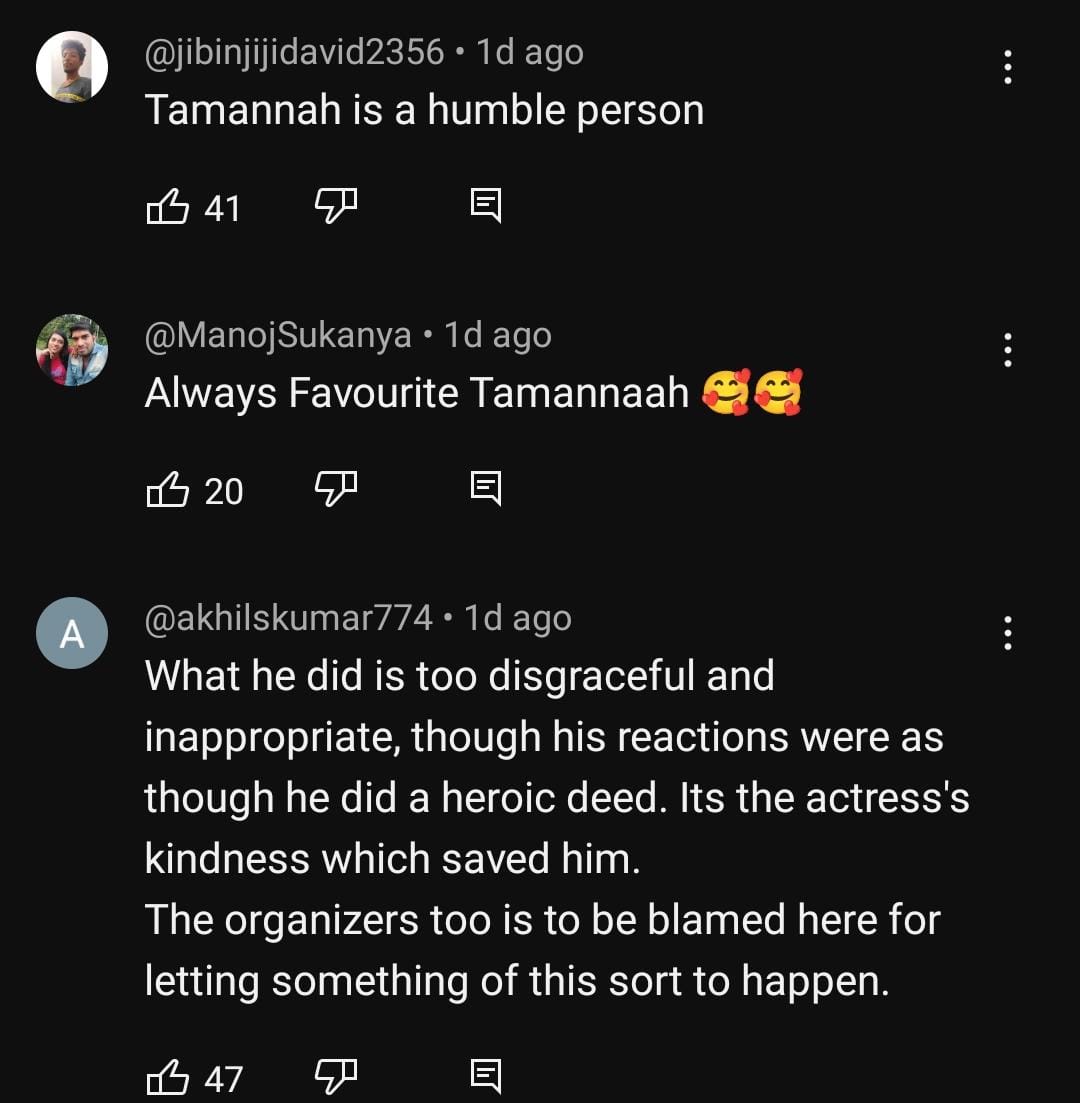The height and width of the screenshot is (1103, 1080).
Task: Like the comment by @jibinjijidavid2356
Action: pos(168,208)
